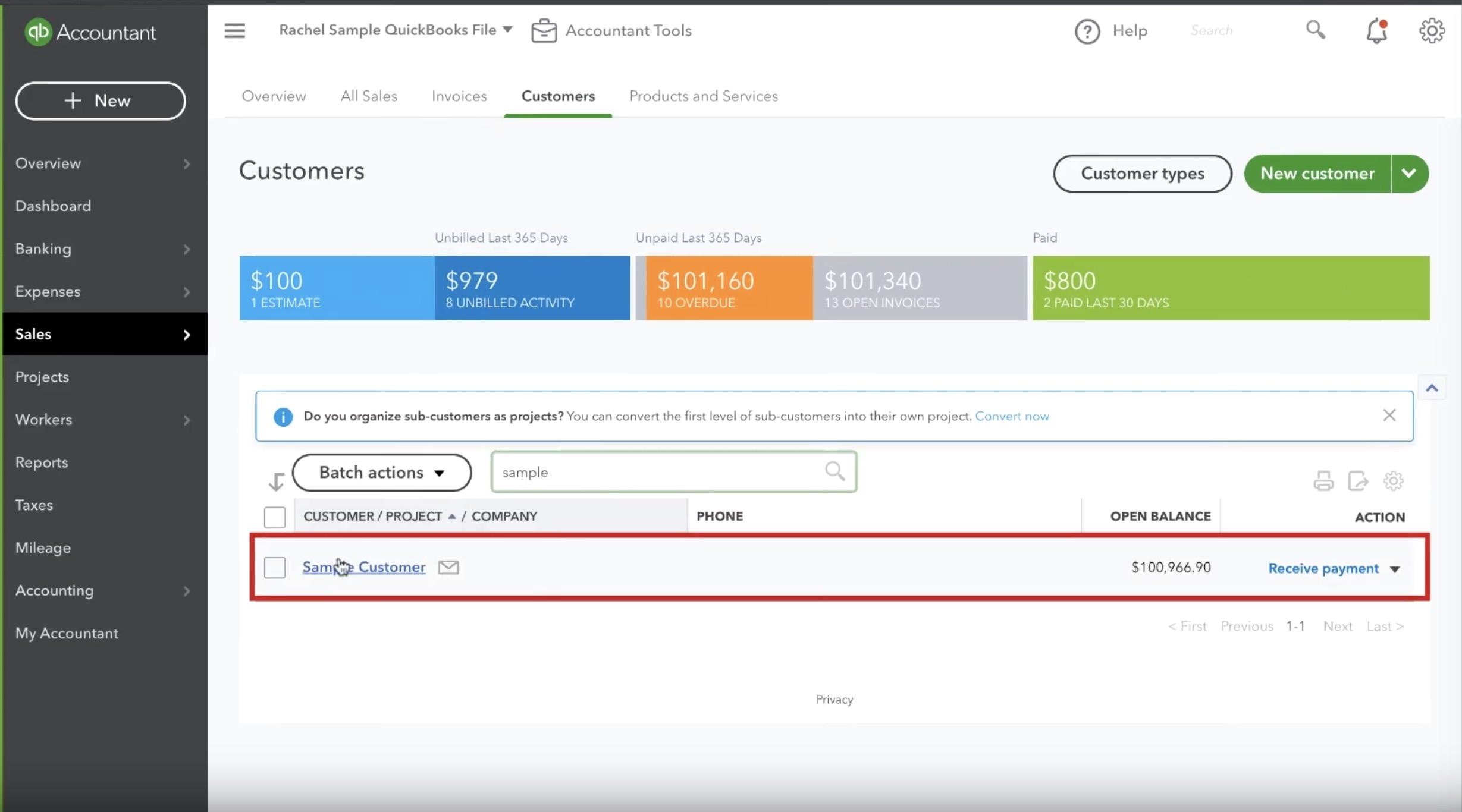This screenshot has width=1462, height=812.
Task: Open Dashboard in sidebar
Action: click(53, 206)
